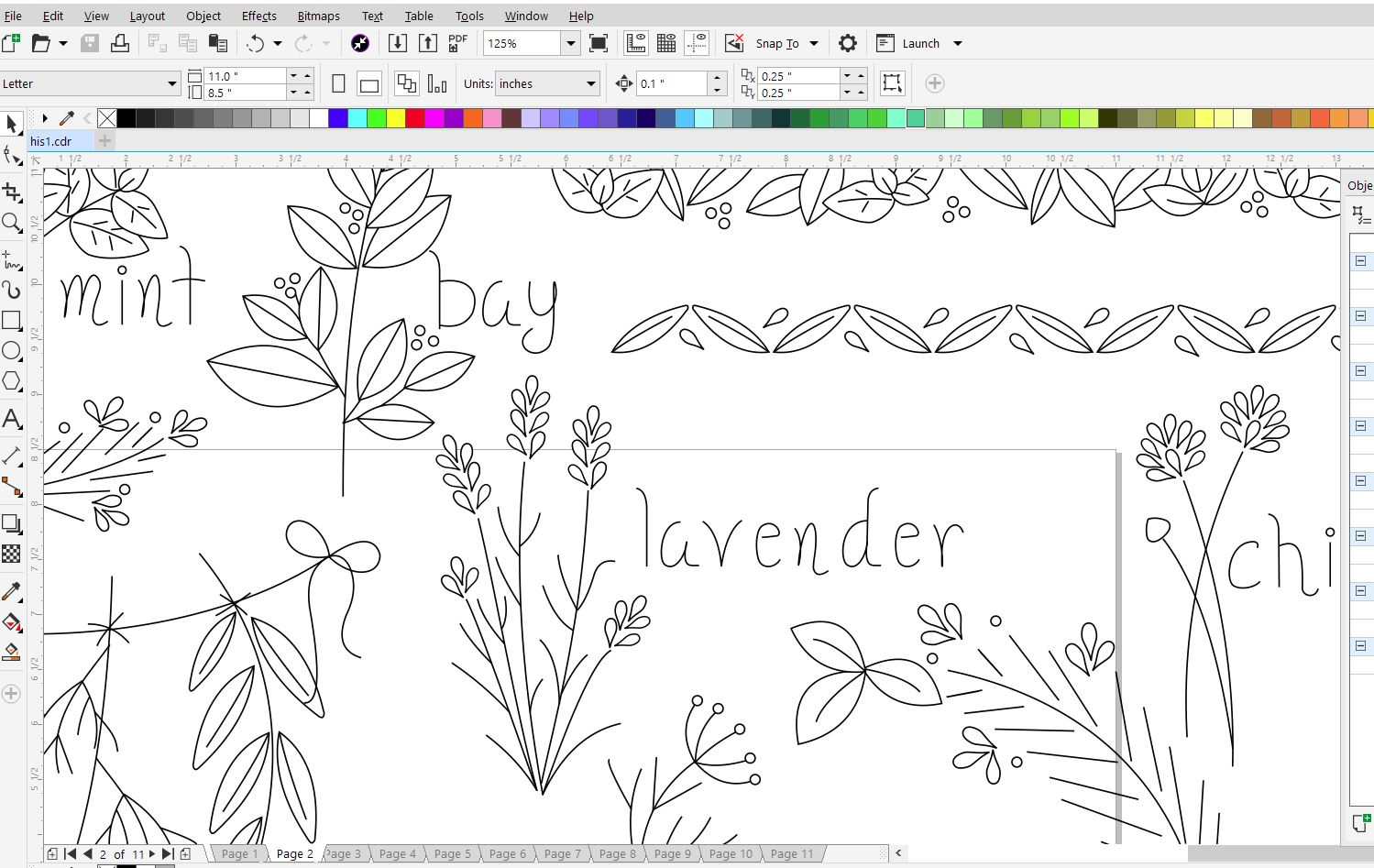
Task: Select the Crop tool in toolbox
Action: point(12,192)
